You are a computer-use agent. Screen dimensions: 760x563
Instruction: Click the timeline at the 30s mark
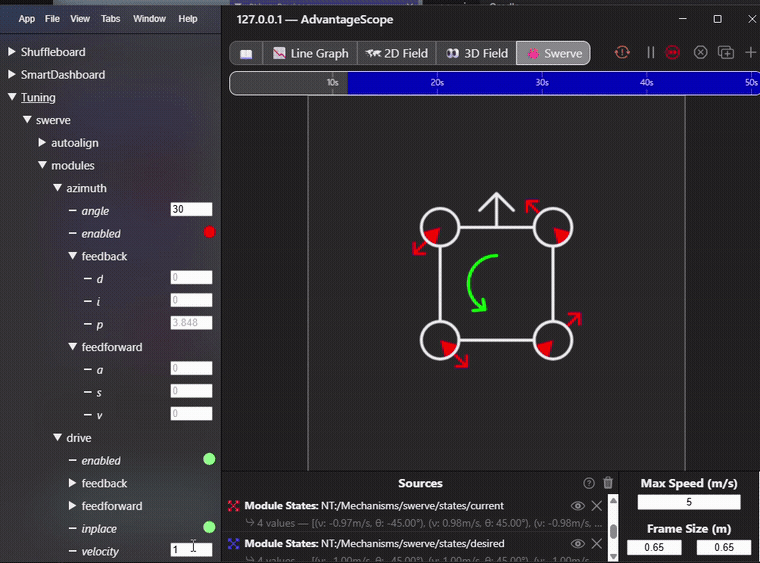point(542,83)
